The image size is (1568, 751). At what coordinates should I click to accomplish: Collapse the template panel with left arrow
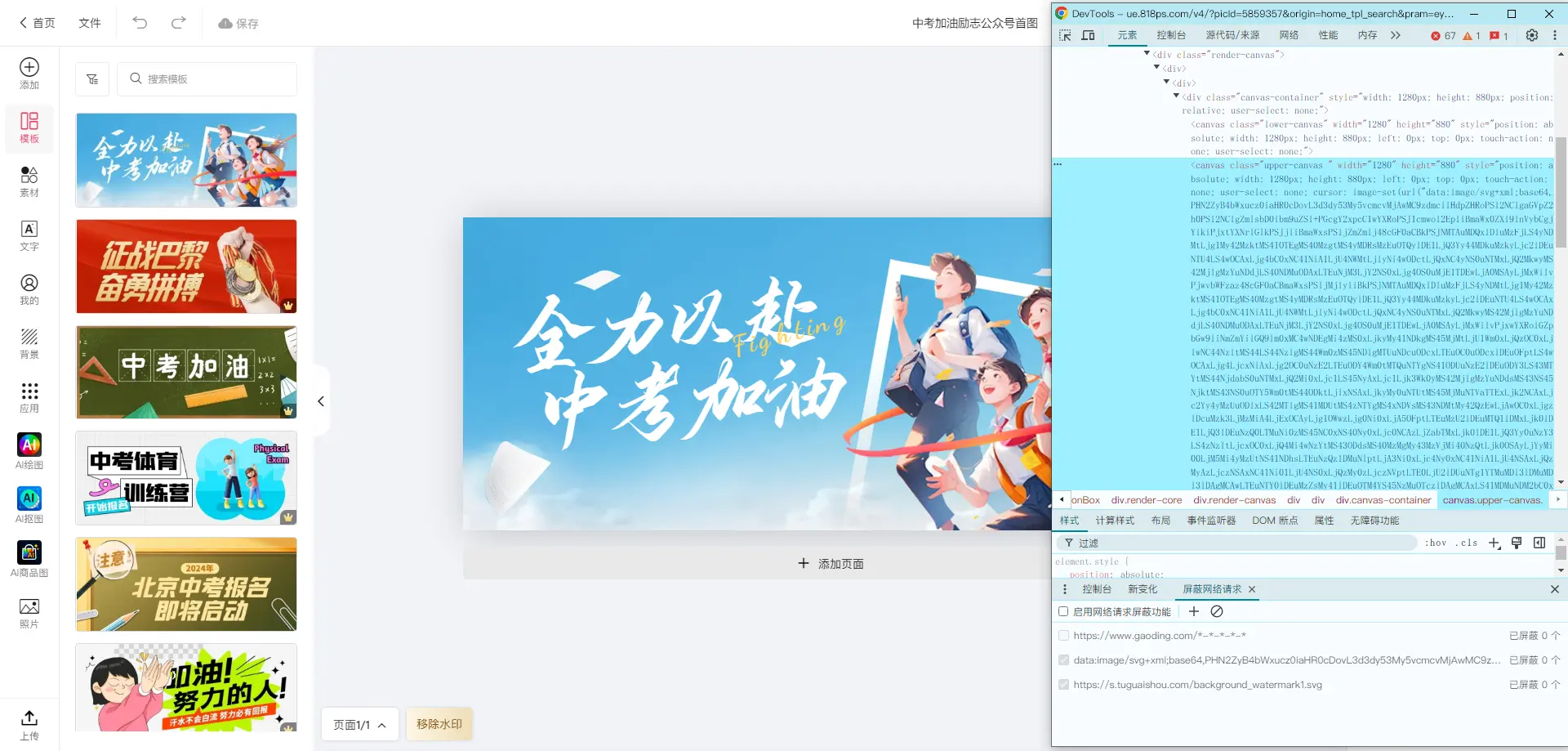tap(321, 401)
